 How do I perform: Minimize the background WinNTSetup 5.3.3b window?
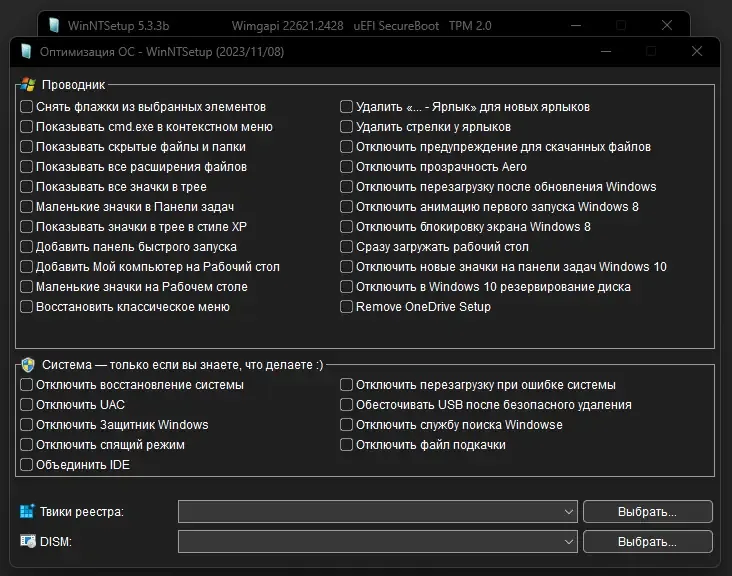click(x=576, y=25)
